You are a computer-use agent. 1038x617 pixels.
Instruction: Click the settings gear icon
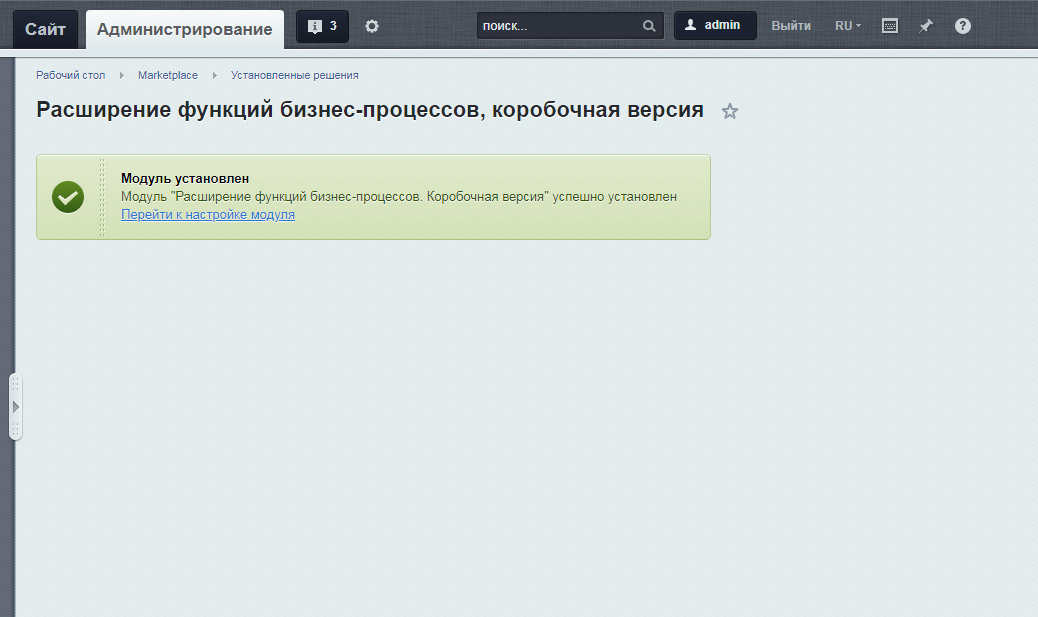372,26
